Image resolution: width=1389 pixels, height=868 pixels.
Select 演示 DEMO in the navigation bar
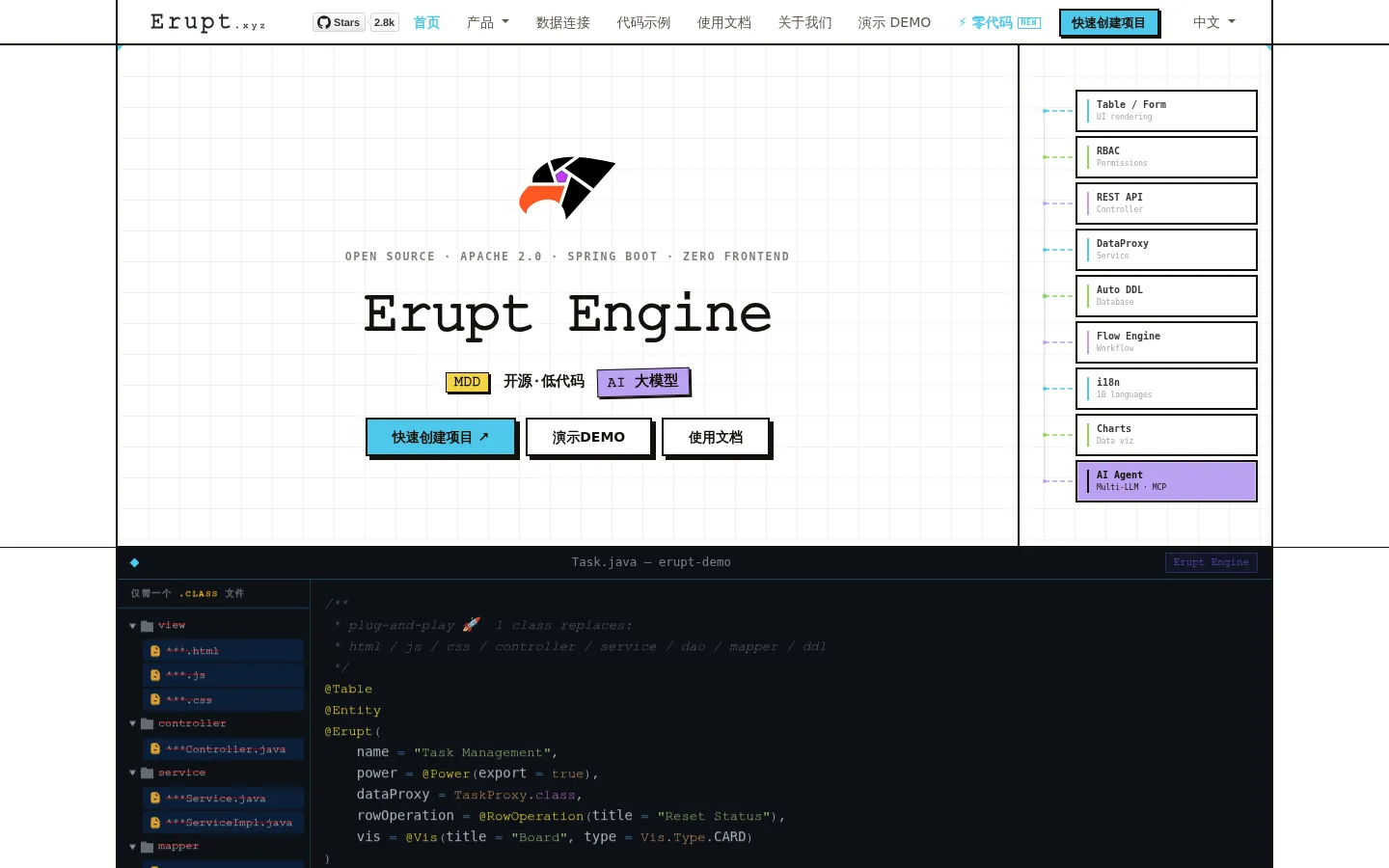pos(894,22)
